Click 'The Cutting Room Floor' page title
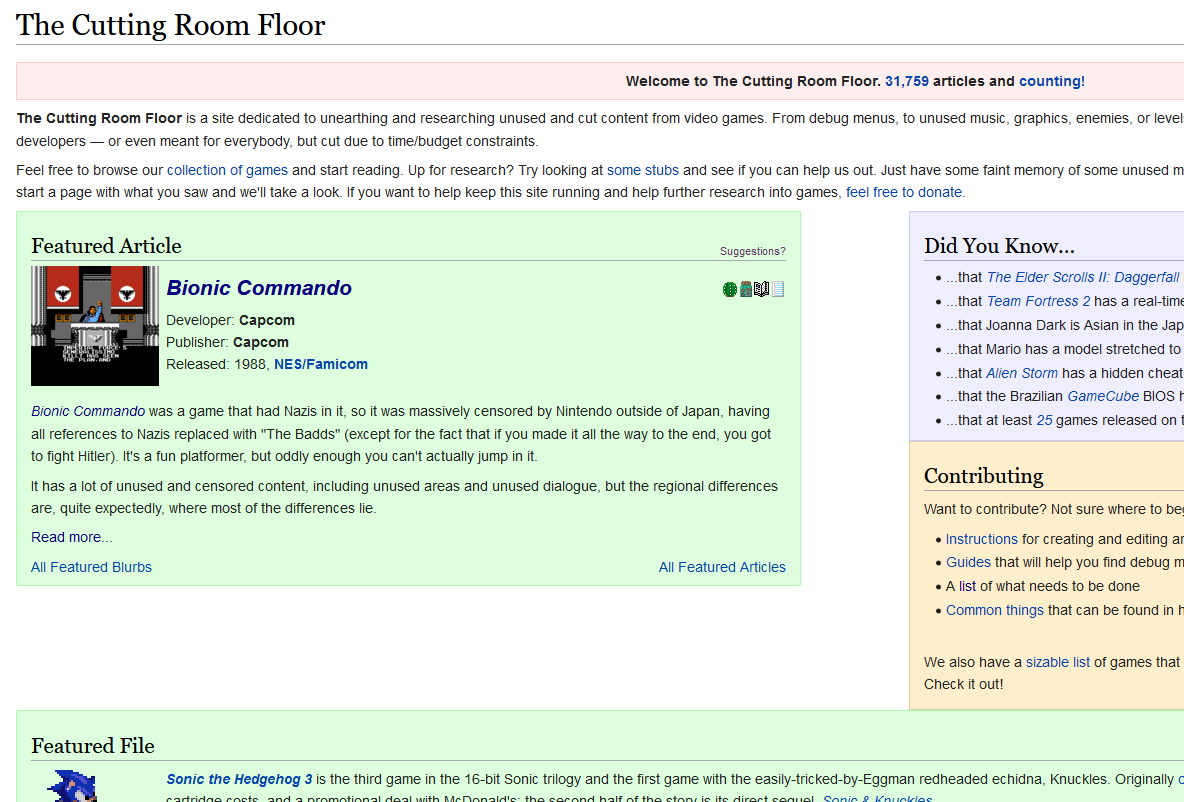Image resolution: width=1184 pixels, height=802 pixels. [x=171, y=25]
